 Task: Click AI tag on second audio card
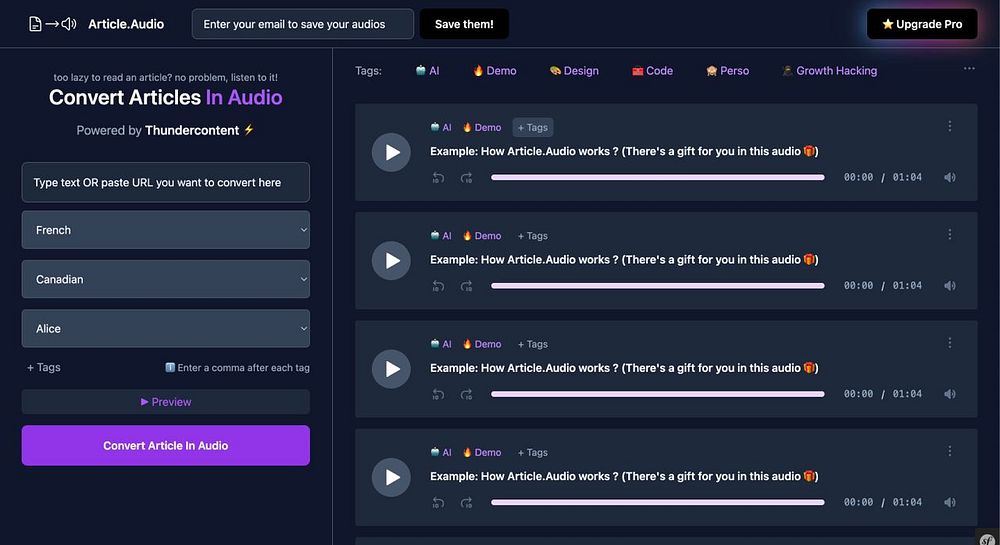pyautogui.click(x=441, y=236)
